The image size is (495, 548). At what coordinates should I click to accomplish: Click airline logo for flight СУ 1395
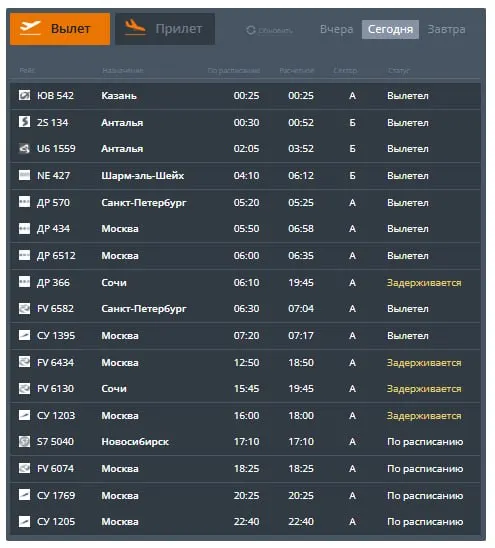coord(24,335)
